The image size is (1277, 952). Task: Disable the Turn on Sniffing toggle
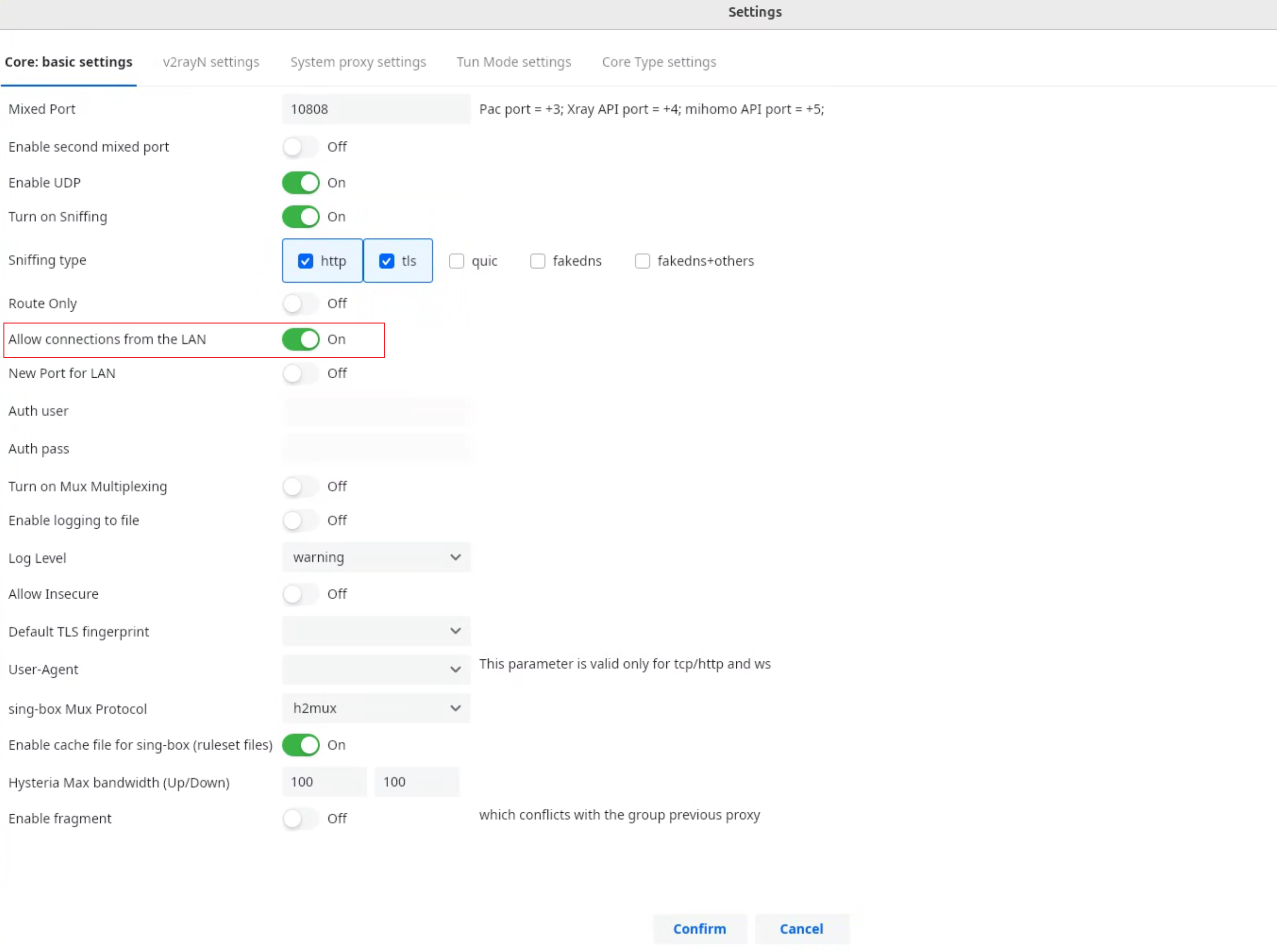pos(300,216)
